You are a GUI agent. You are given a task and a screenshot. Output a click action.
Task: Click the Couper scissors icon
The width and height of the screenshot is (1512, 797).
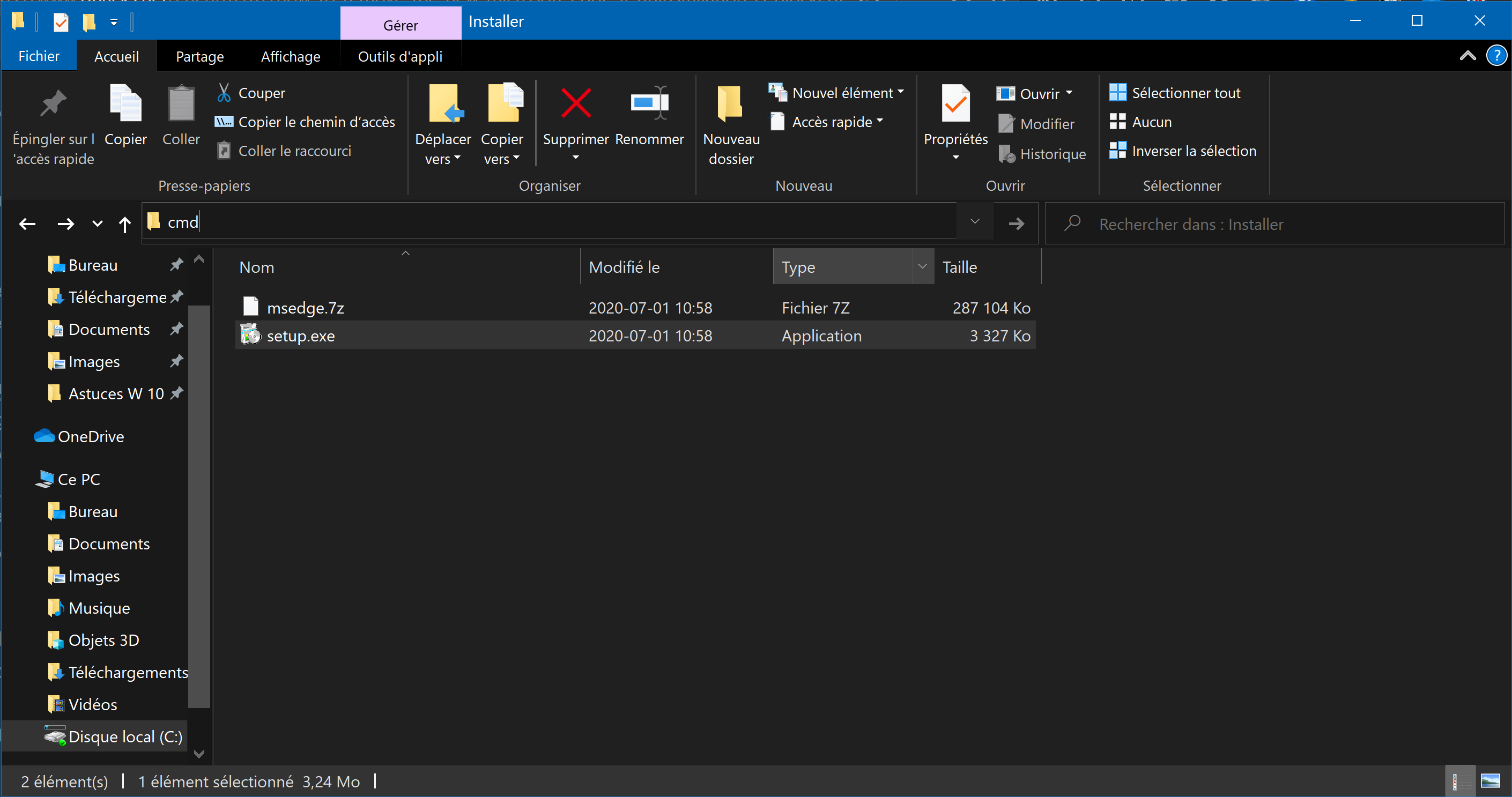click(x=224, y=93)
